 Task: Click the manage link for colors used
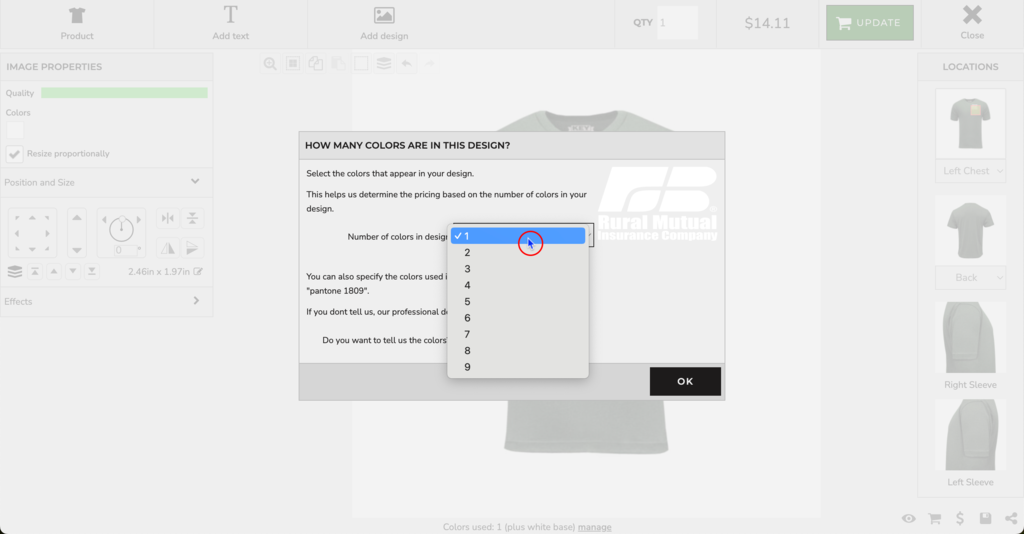coord(594,527)
